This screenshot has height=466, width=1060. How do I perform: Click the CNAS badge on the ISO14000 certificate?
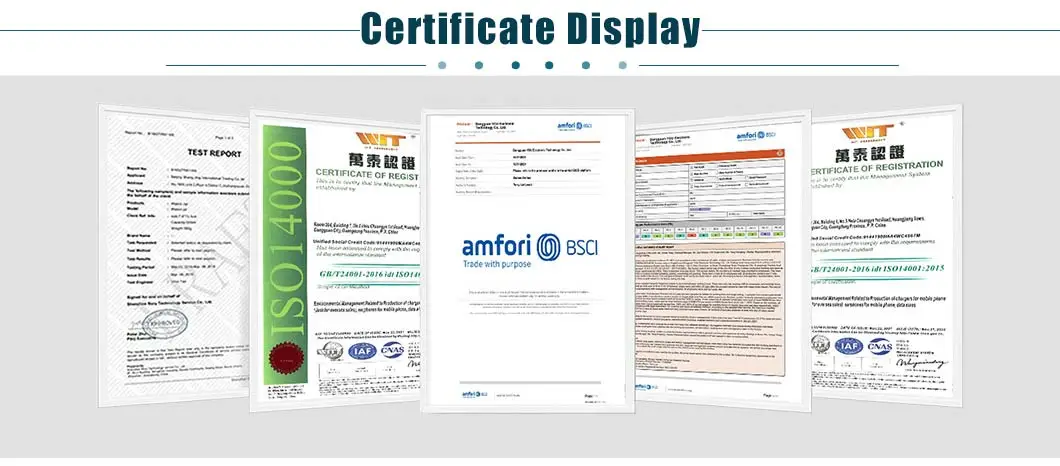click(x=393, y=350)
